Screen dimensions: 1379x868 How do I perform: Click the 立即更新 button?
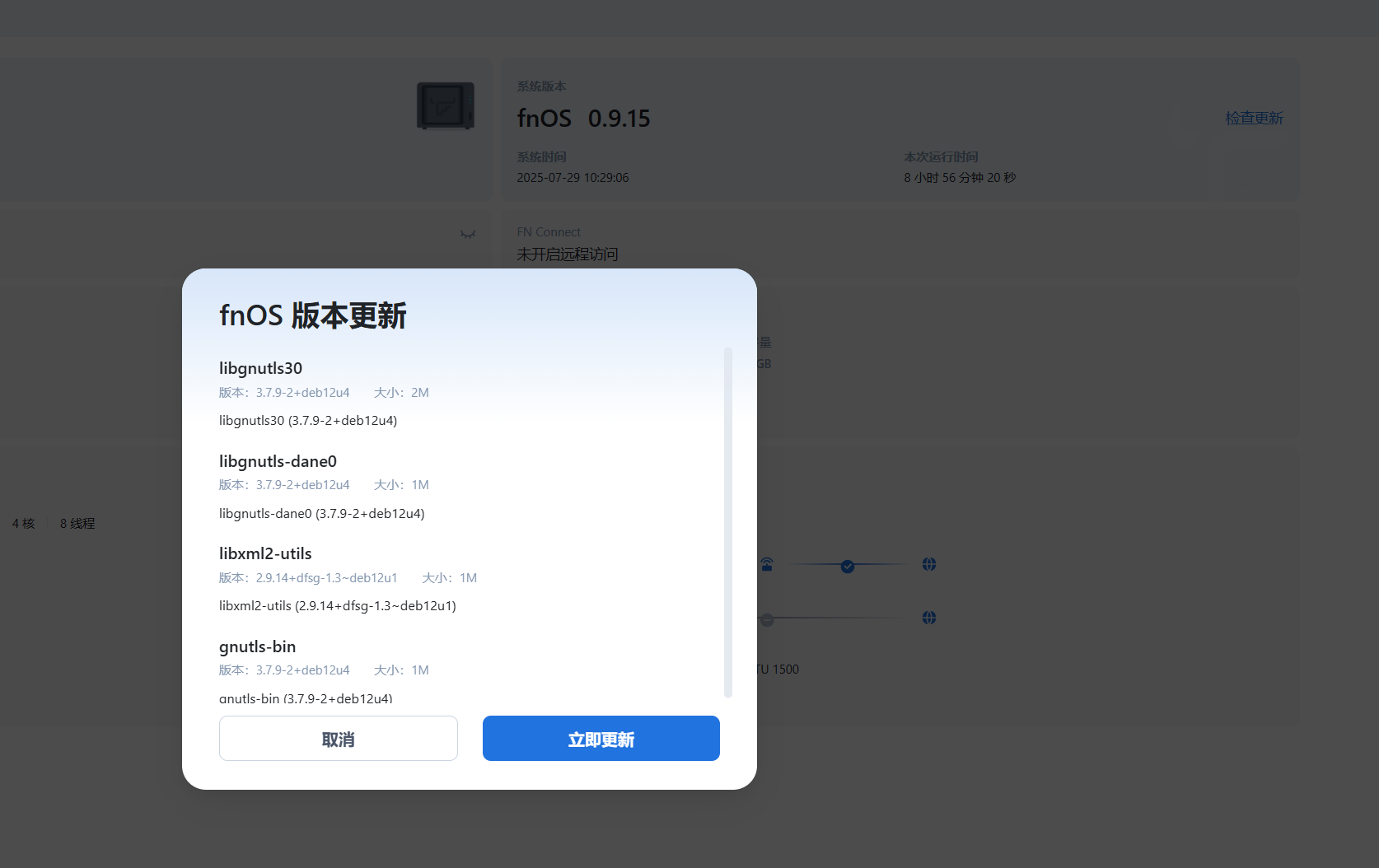[601, 738]
